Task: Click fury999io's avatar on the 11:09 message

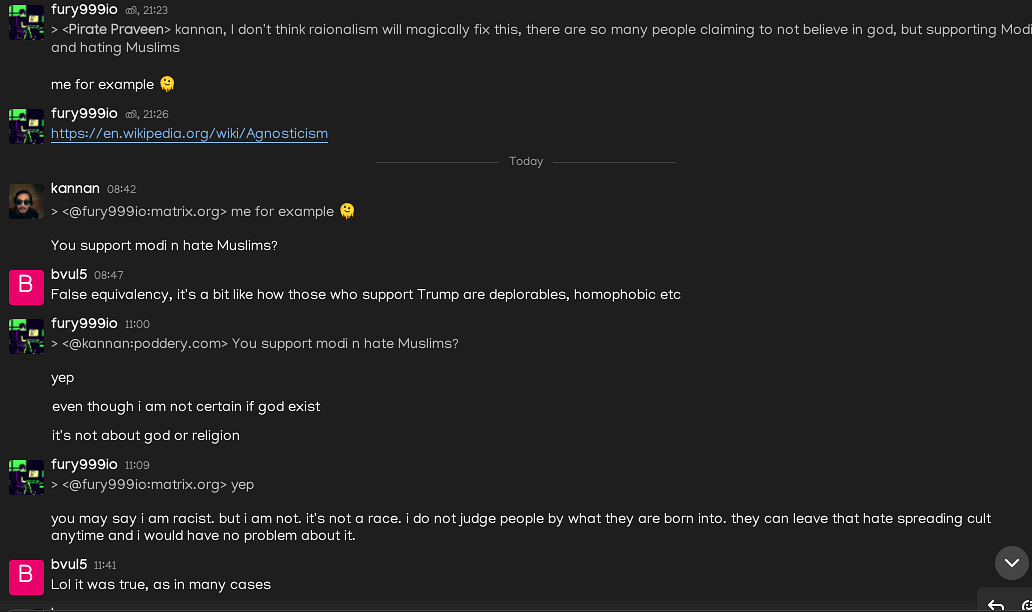Action: (26, 477)
